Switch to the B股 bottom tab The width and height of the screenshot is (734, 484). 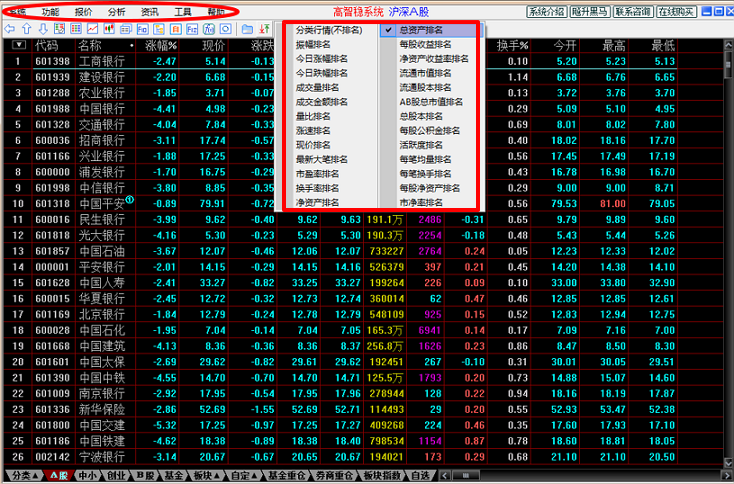pyautogui.click(x=145, y=476)
